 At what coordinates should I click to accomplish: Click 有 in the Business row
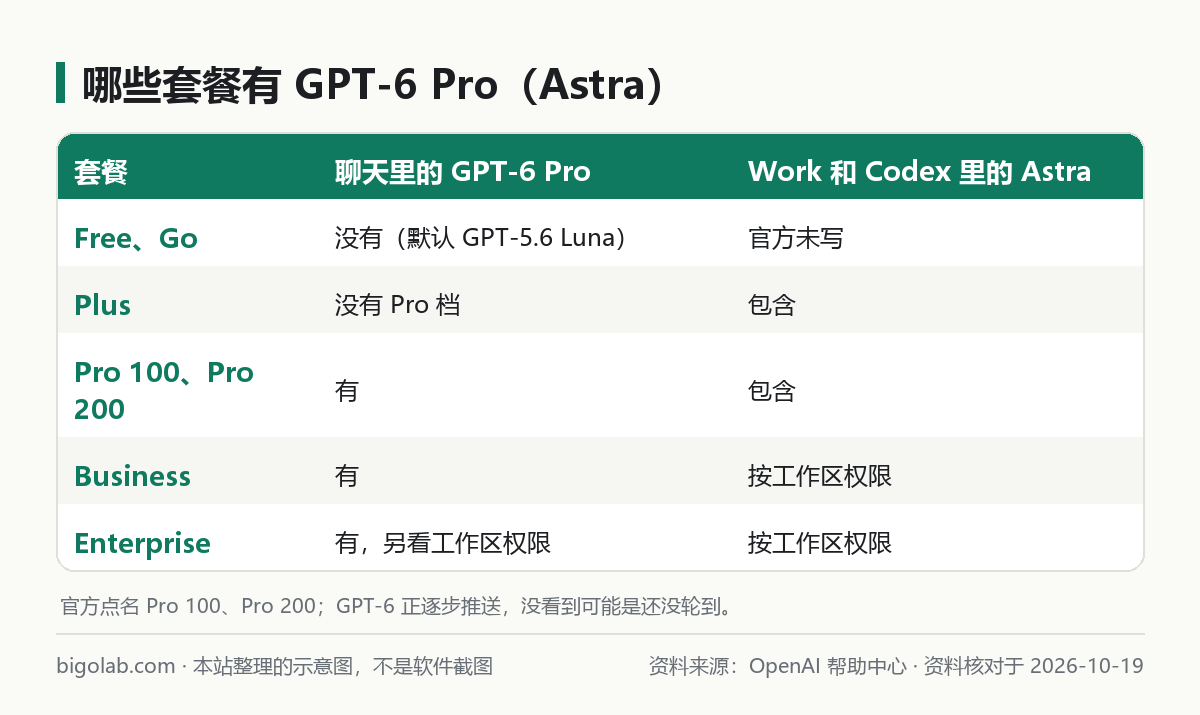click(346, 476)
